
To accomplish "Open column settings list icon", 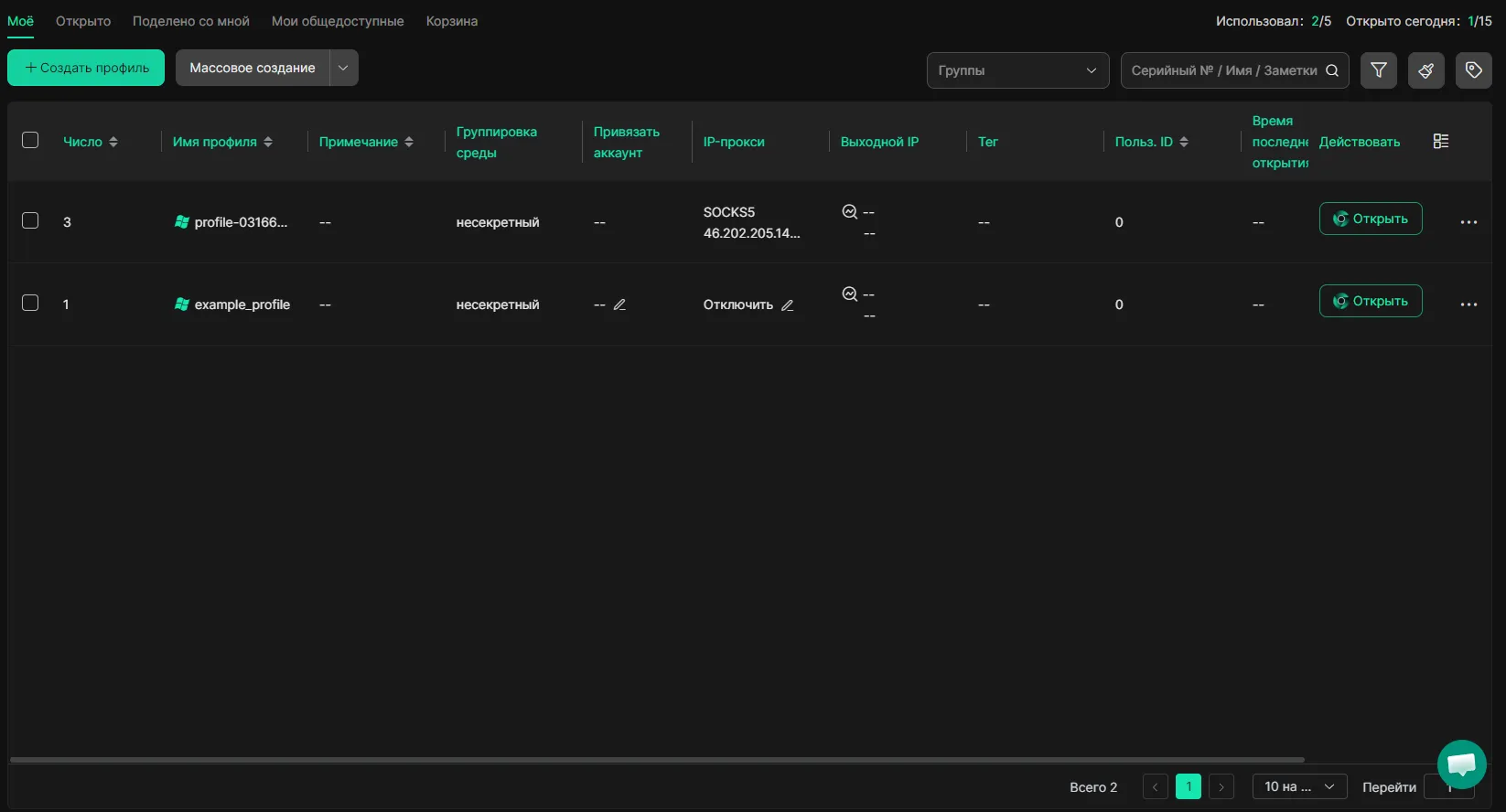I will point(1441,142).
